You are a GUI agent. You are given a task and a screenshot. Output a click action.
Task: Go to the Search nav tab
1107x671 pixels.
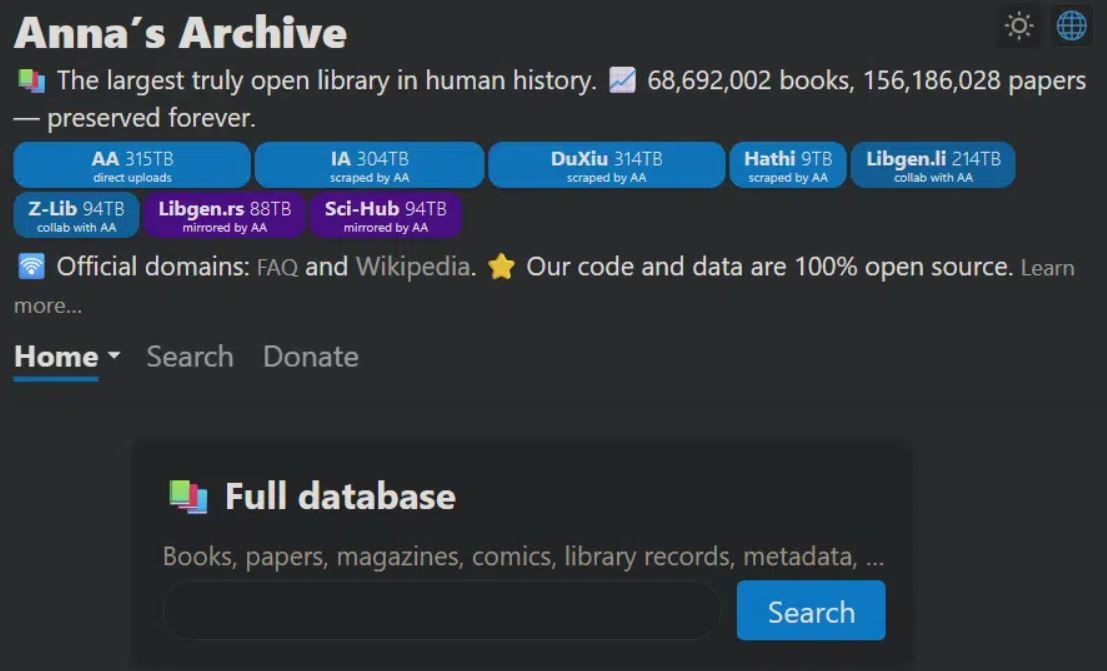pos(190,357)
